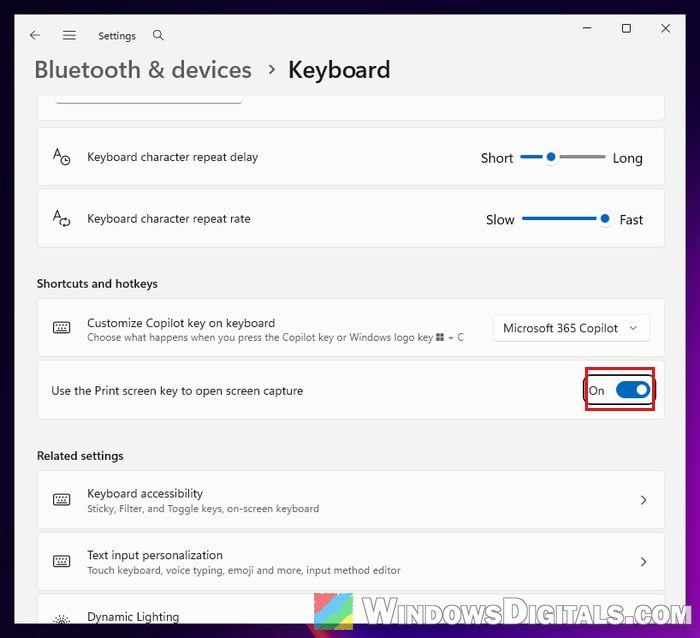Click Keyboard character repeat rate label
The height and width of the screenshot is (638, 700).
click(169, 219)
